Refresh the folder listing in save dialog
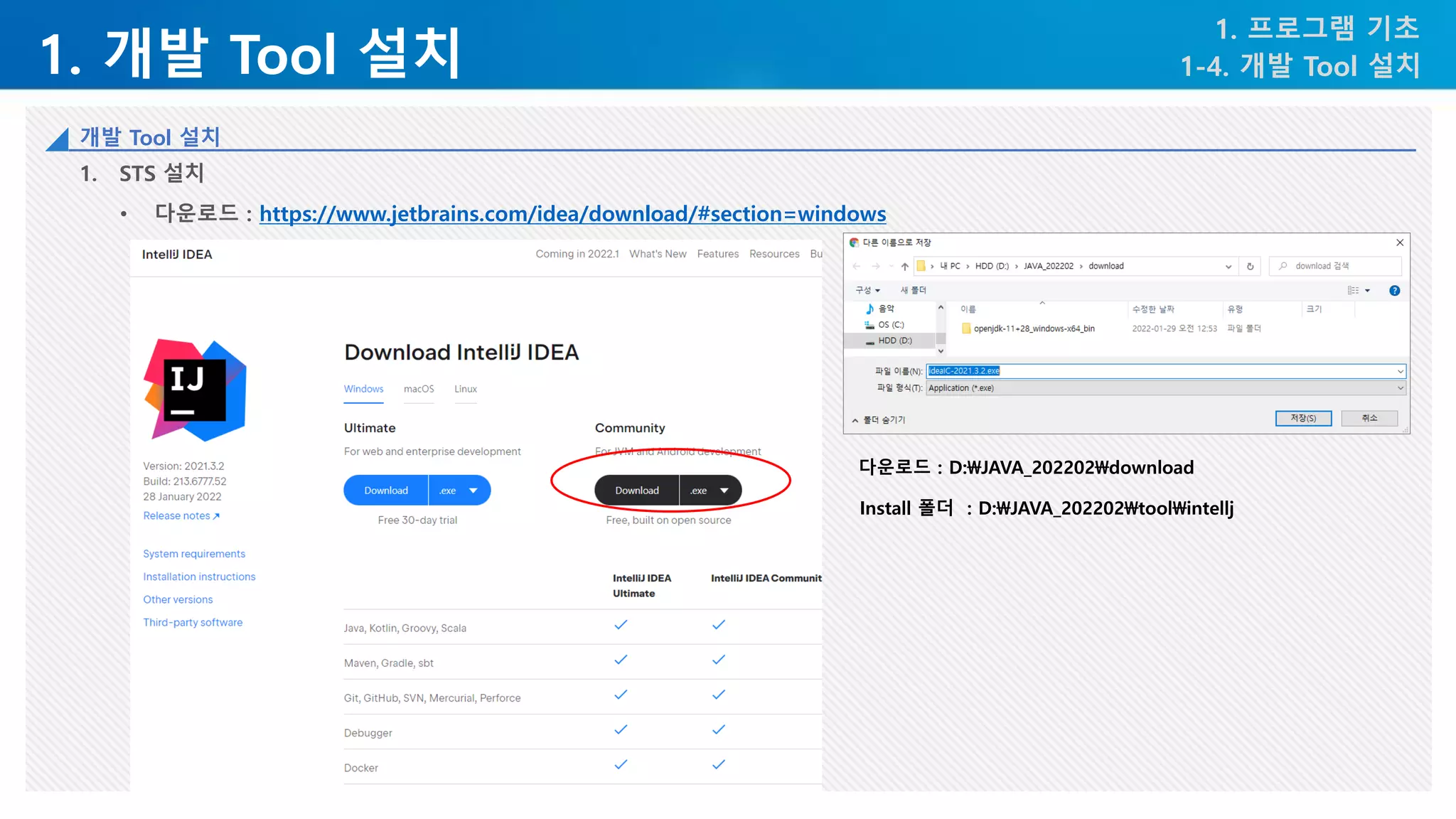Image resolution: width=1456 pixels, height=819 pixels. [1250, 266]
